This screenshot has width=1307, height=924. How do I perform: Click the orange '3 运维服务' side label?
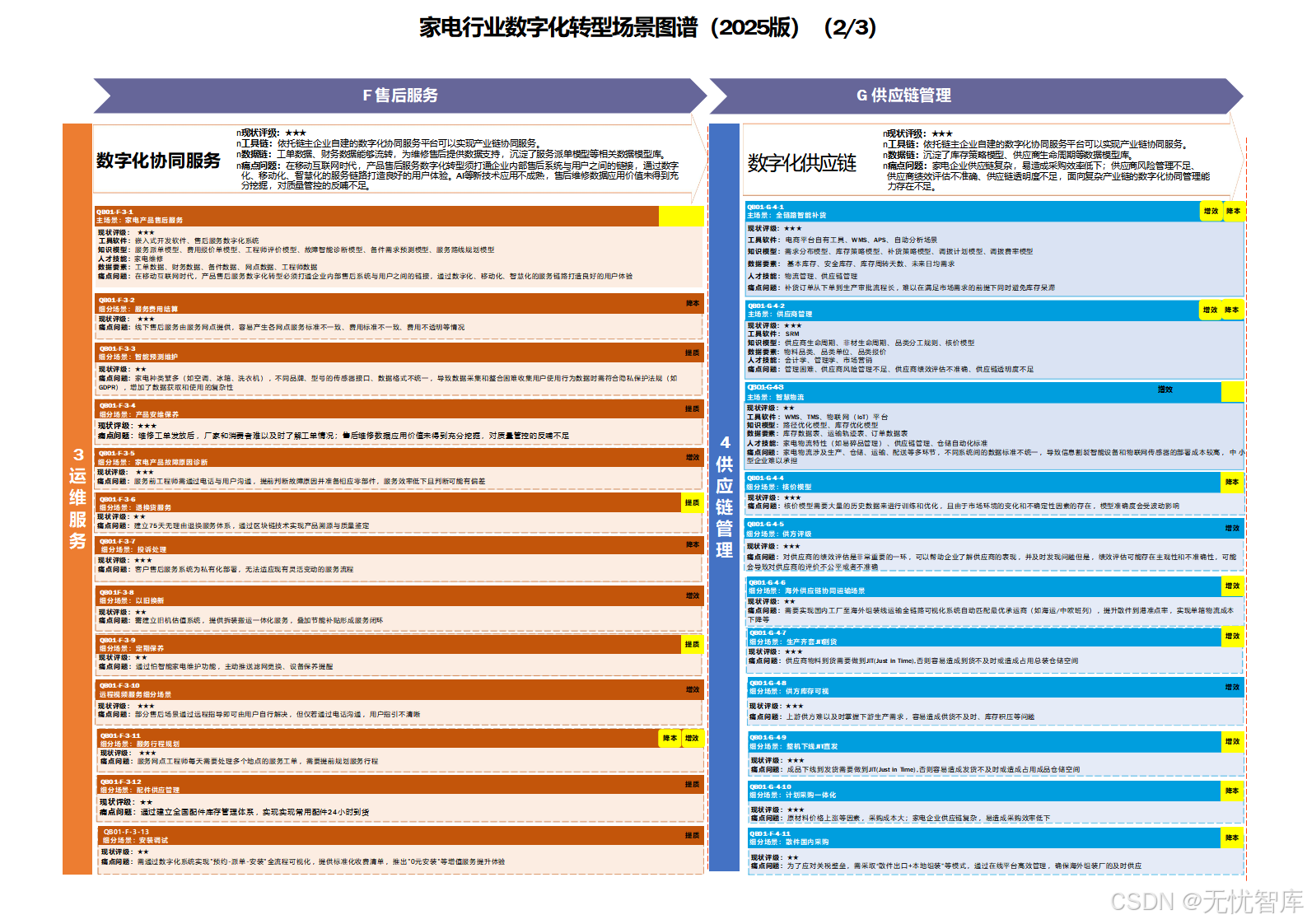(77, 499)
